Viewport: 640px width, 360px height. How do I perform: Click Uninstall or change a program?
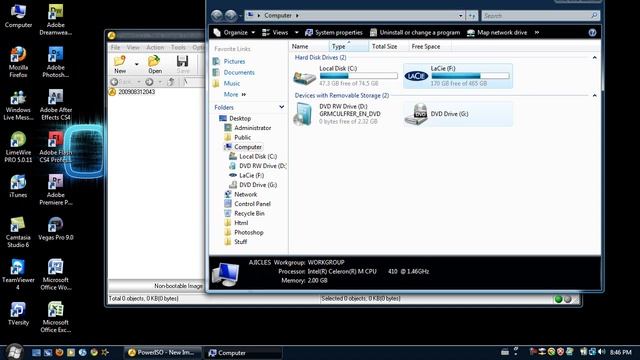(415, 33)
